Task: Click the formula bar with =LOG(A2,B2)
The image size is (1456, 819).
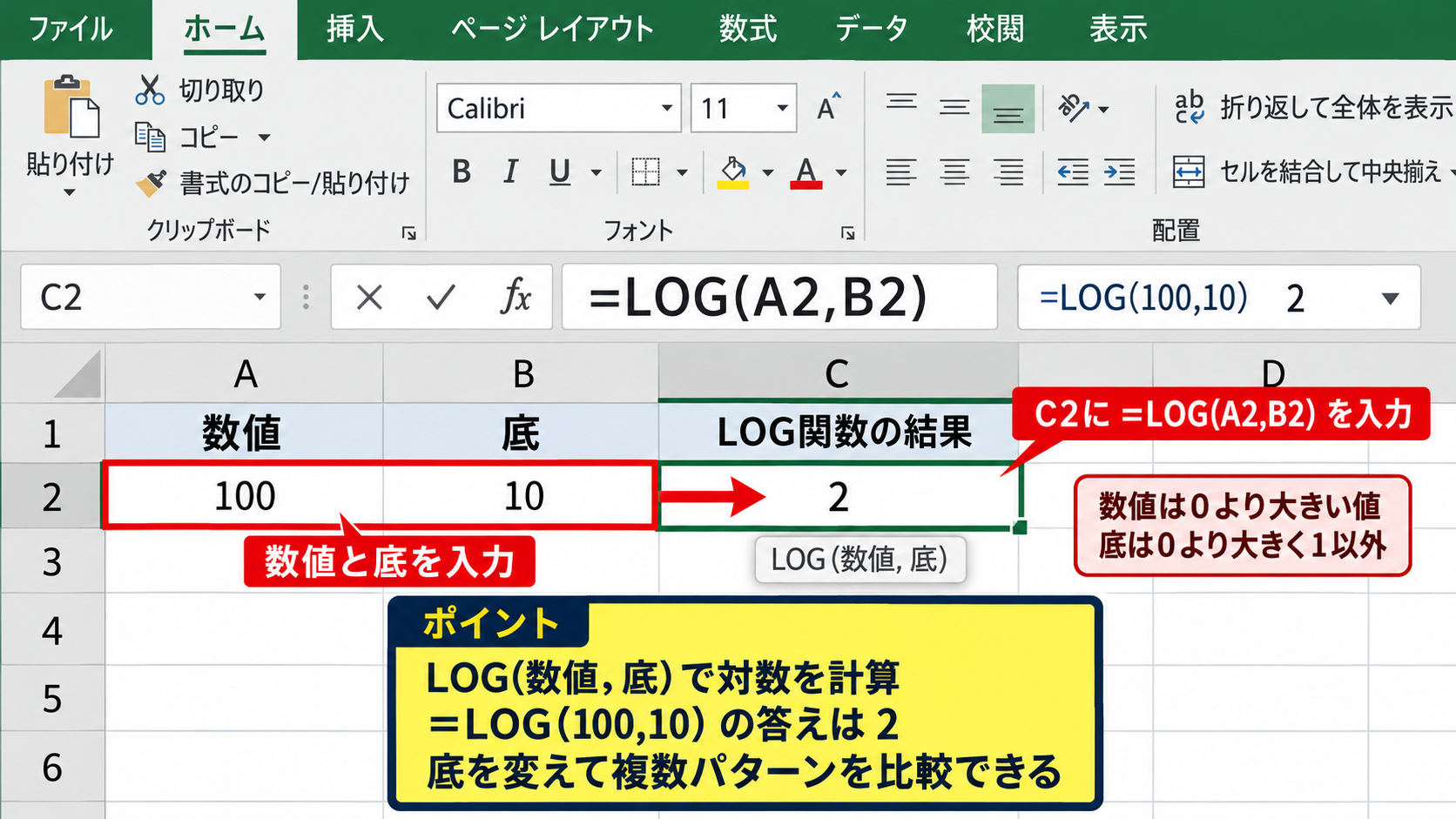Action: (779, 297)
